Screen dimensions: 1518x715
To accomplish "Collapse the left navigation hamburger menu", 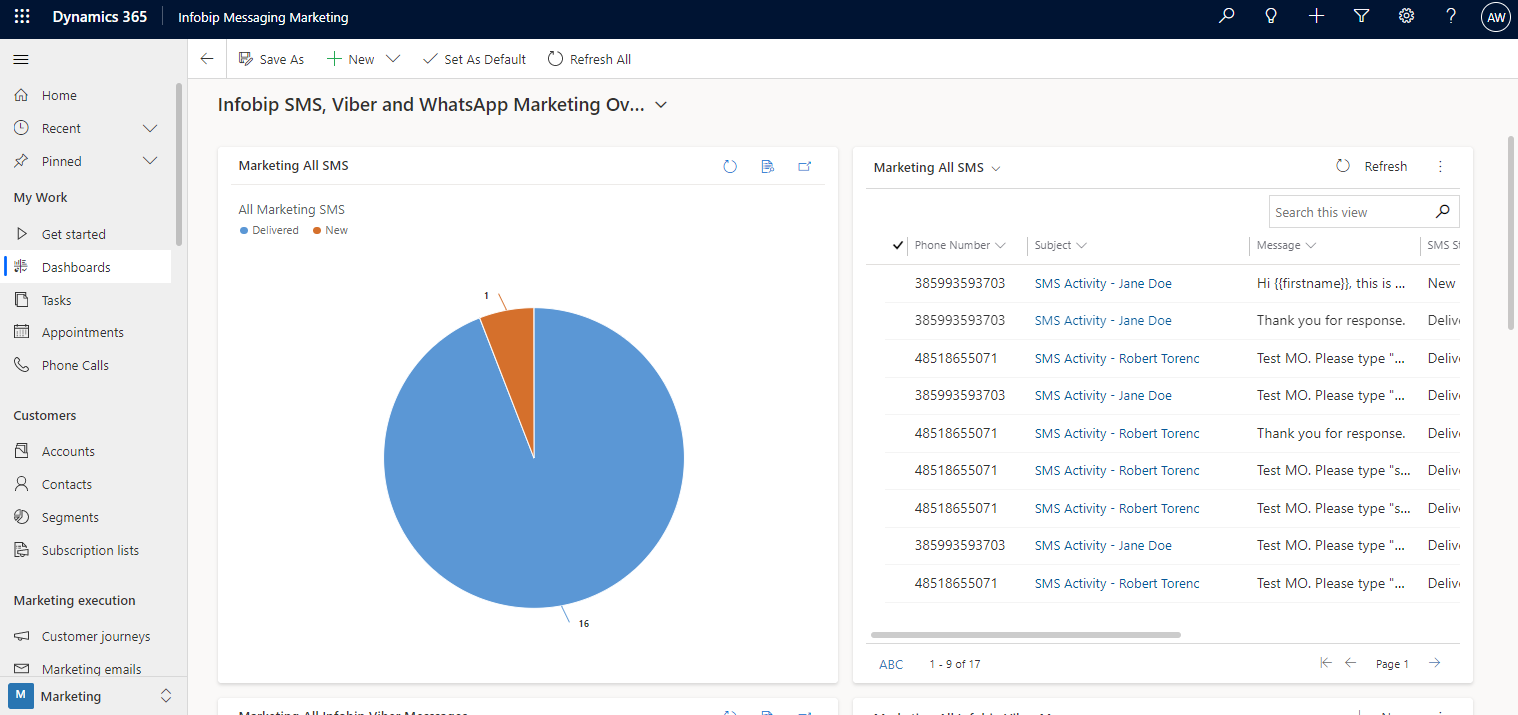I will tap(21, 60).
